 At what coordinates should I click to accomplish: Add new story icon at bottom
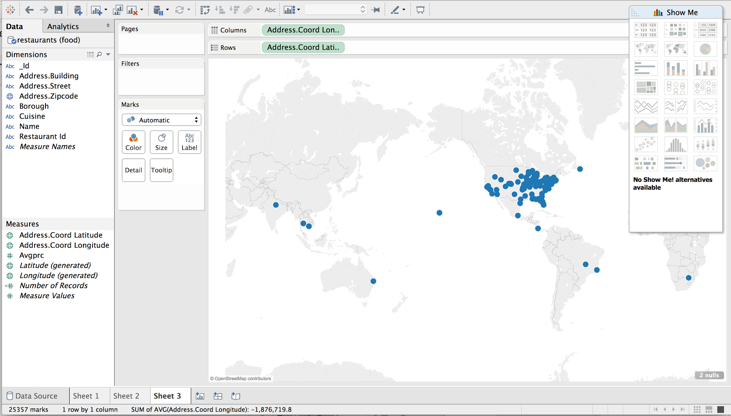point(236,396)
